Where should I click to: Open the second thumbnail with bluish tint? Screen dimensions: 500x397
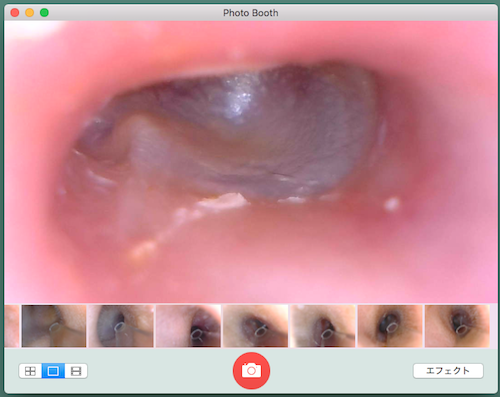click(x=121, y=326)
